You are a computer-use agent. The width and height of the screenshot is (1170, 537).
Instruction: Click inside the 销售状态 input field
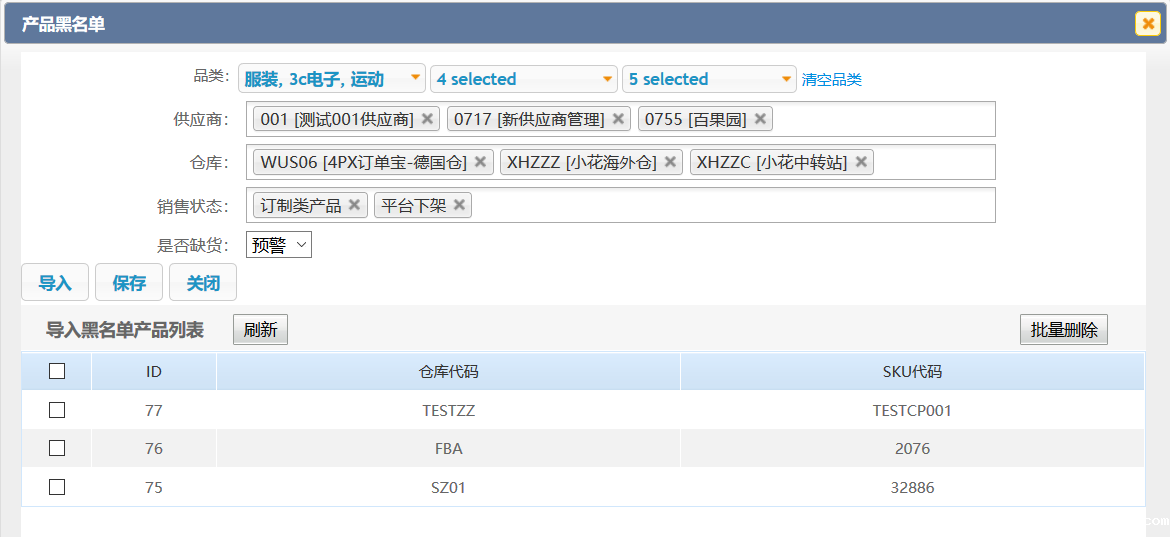pos(730,205)
